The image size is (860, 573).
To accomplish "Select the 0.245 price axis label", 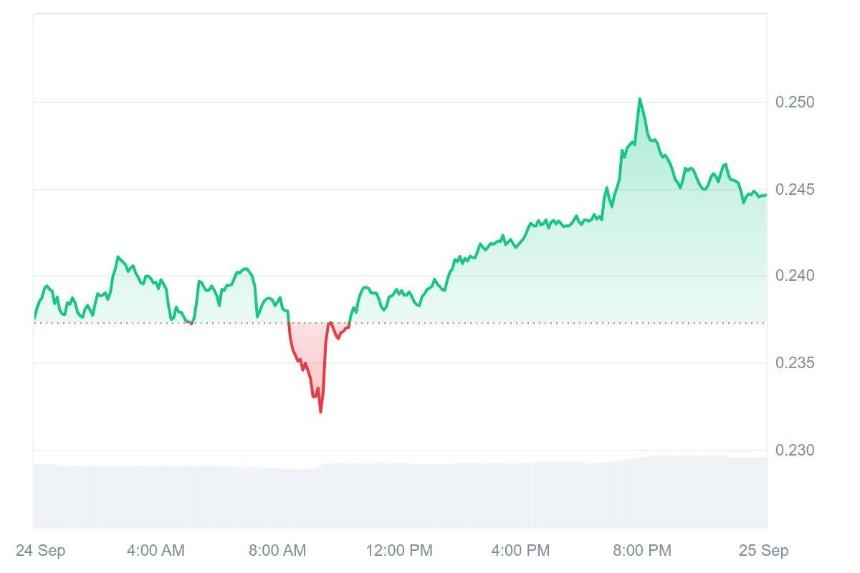I will tap(795, 189).
